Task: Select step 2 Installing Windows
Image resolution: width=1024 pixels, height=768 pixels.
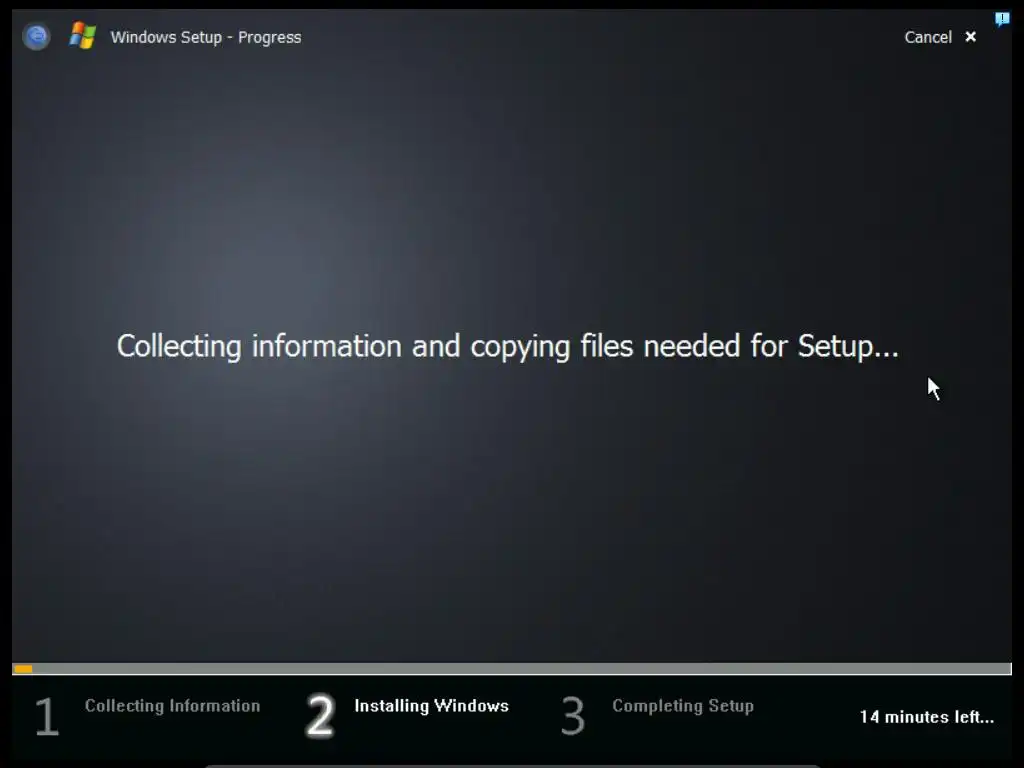Action: pos(408,716)
